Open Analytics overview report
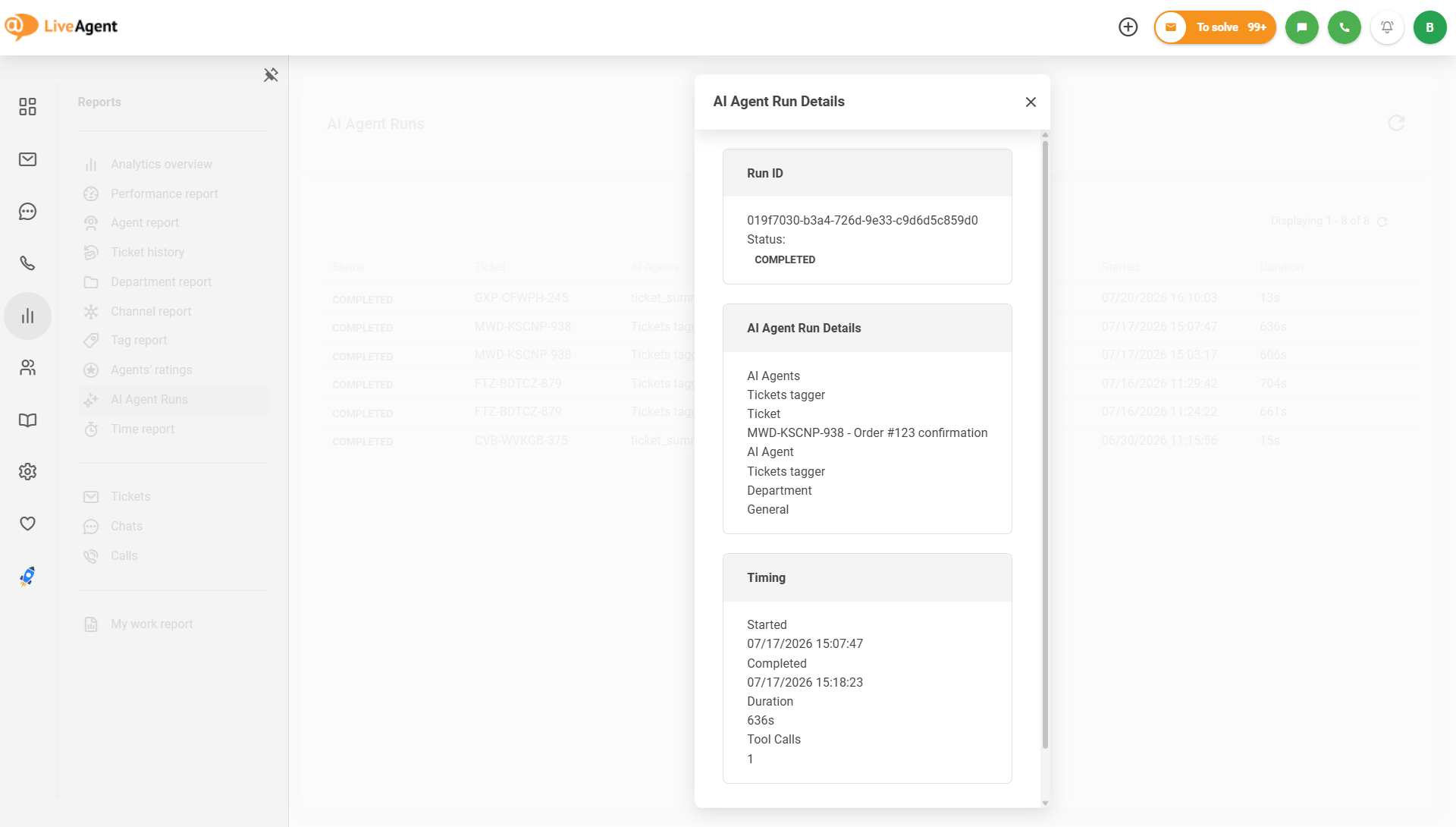 (x=174, y=165)
